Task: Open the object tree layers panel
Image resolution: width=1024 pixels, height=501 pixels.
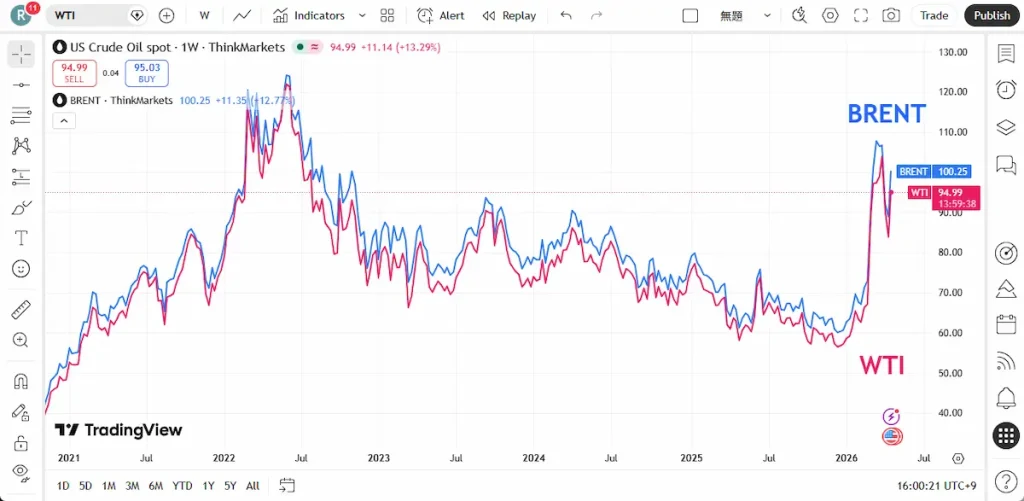Action: pyautogui.click(x=1006, y=127)
